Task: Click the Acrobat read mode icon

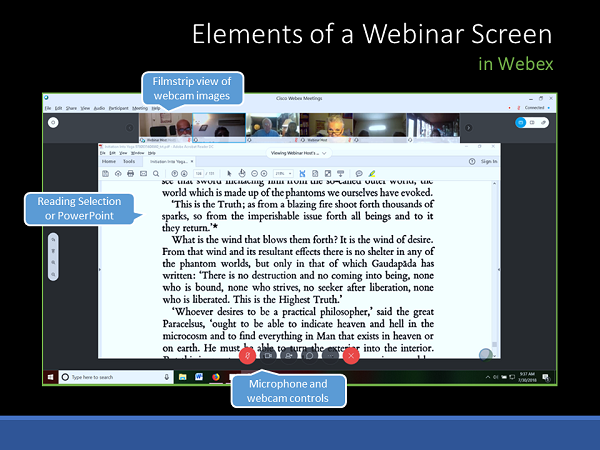Action: 340,174
